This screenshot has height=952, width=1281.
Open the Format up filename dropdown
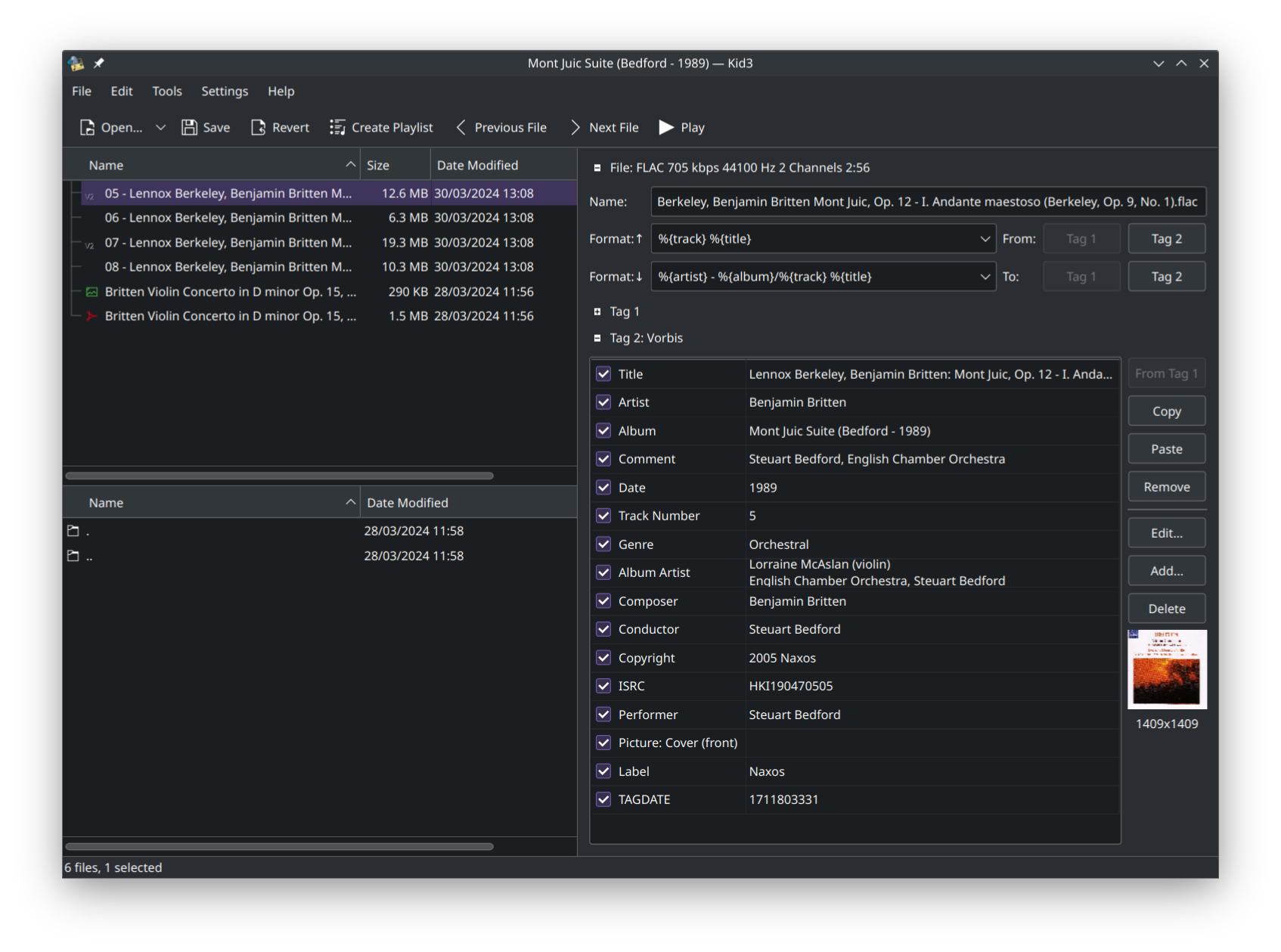tap(985, 238)
